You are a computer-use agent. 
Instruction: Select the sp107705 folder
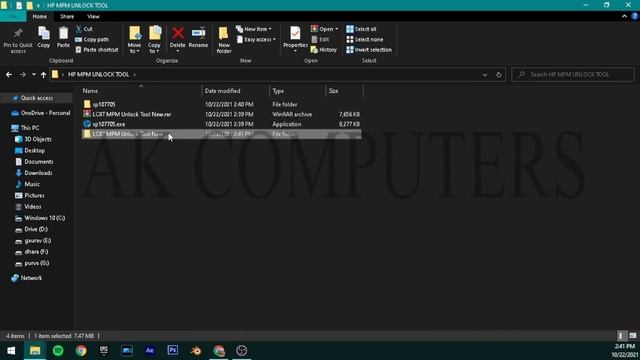coord(222,104)
